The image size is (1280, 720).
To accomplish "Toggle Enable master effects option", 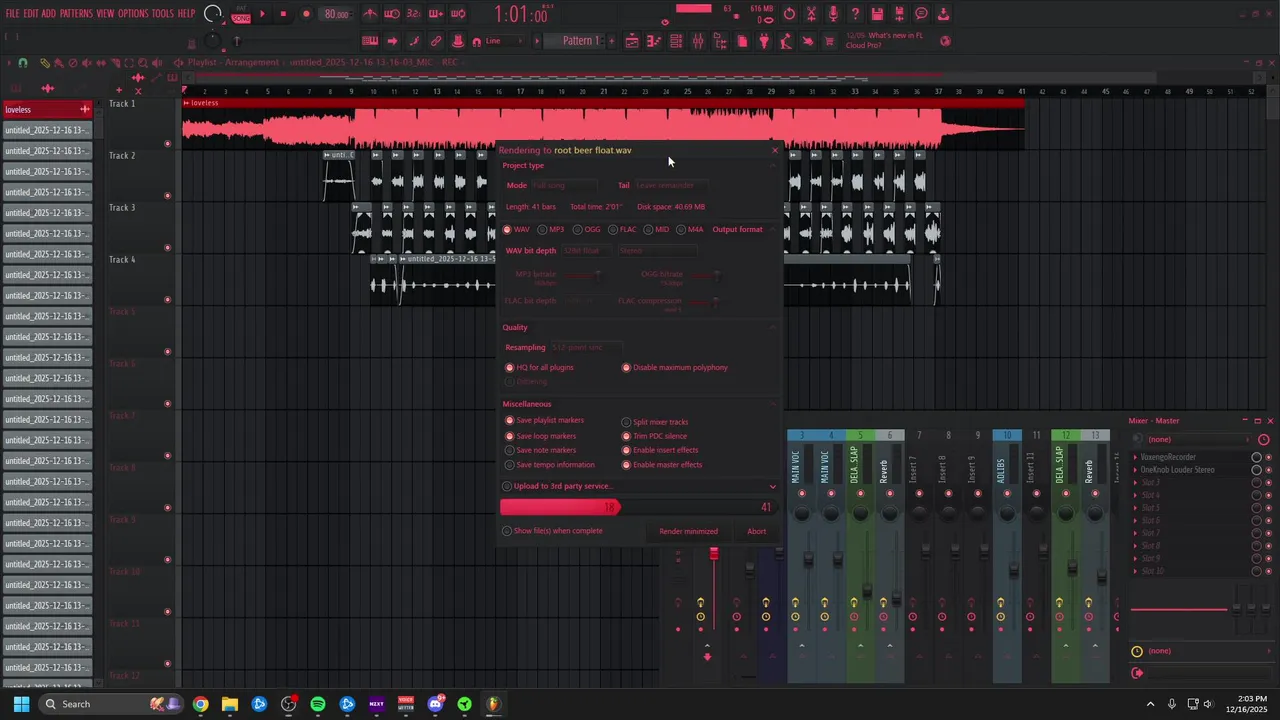I will pyautogui.click(x=662, y=465).
